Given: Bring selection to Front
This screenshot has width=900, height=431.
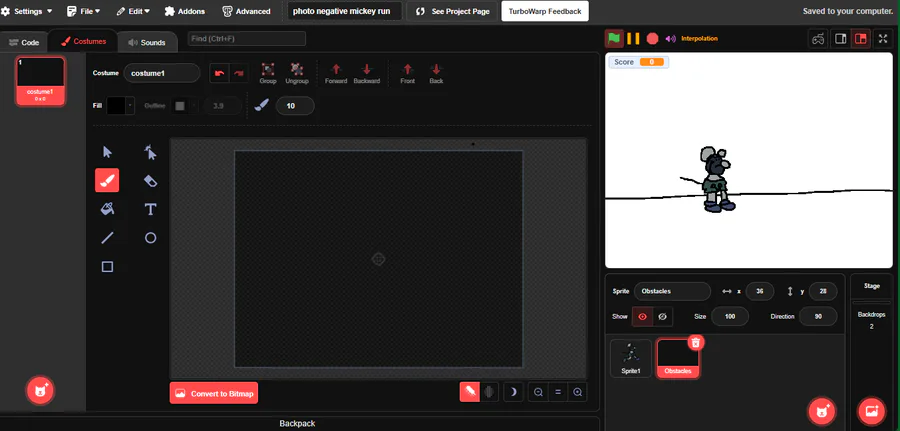Looking at the screenshot, I should (x=408, y=73).
